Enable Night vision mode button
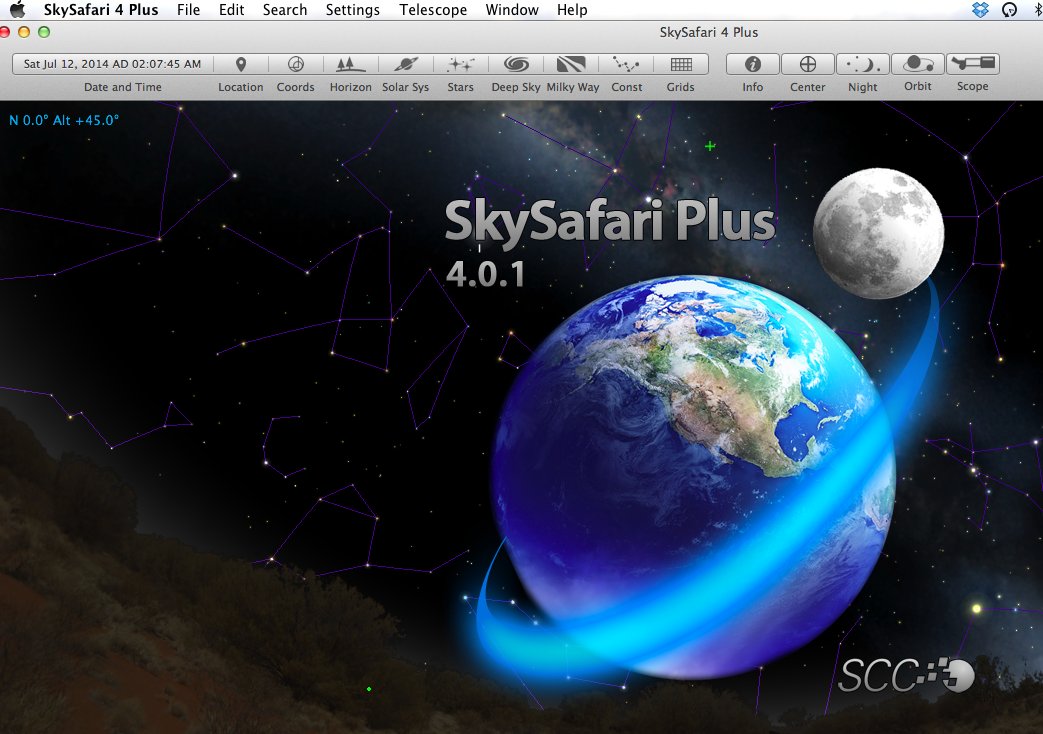Viewport: 1043px width, 734px height. 863,64
